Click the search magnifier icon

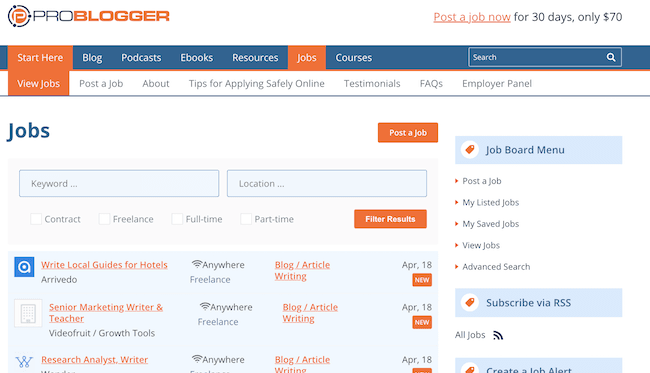[611, 57]
